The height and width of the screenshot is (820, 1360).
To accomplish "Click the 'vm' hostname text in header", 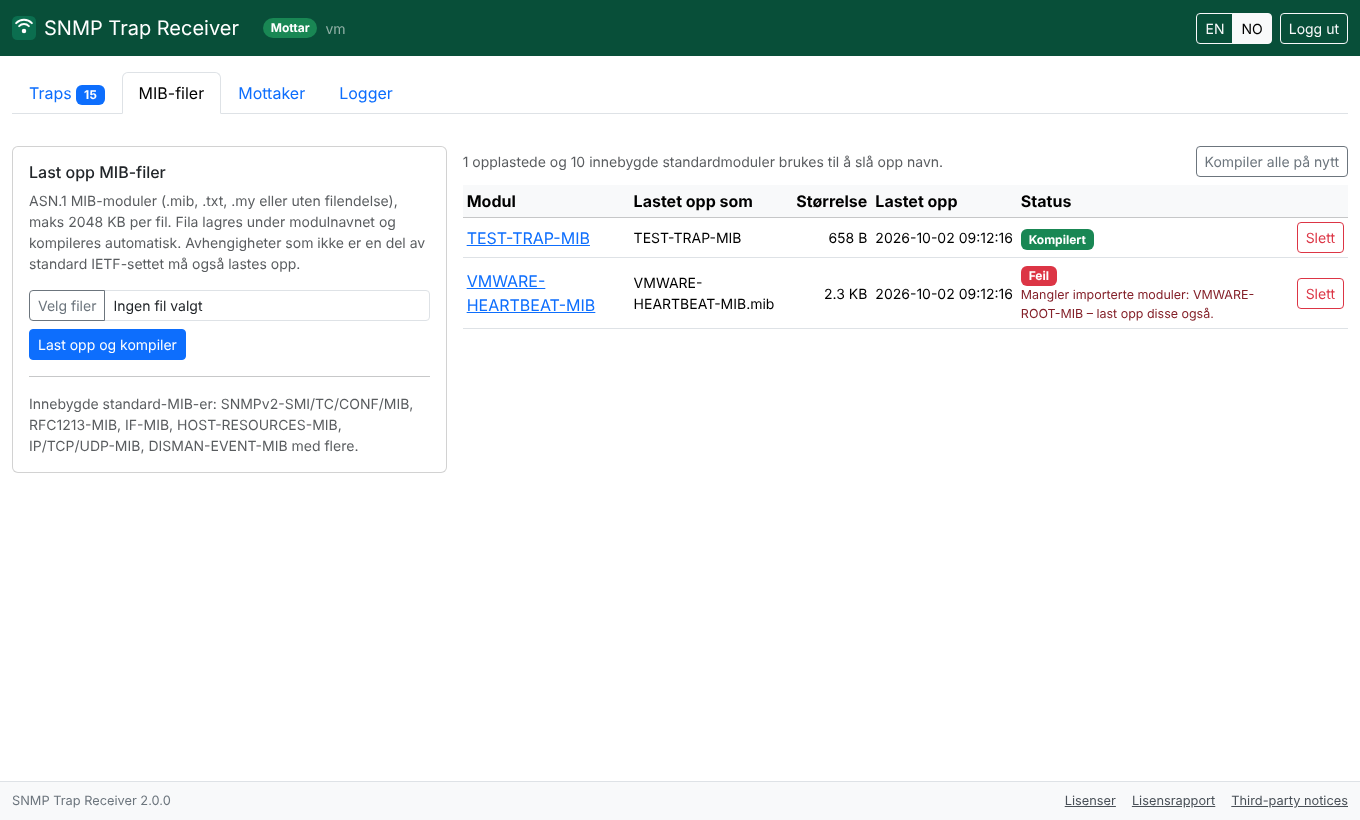I will [x=335, y=29].
